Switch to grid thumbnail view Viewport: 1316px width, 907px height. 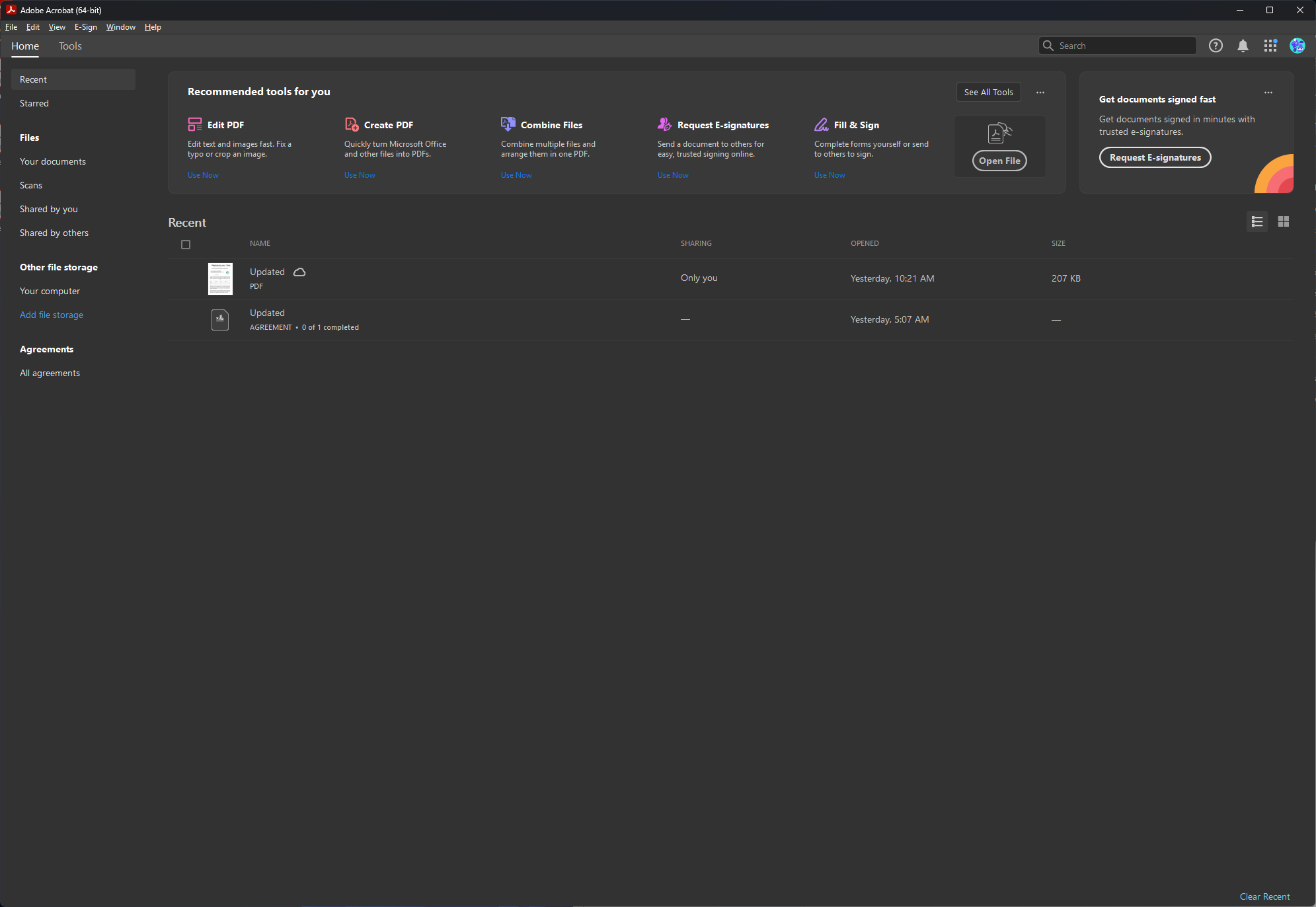[1284, 221]
